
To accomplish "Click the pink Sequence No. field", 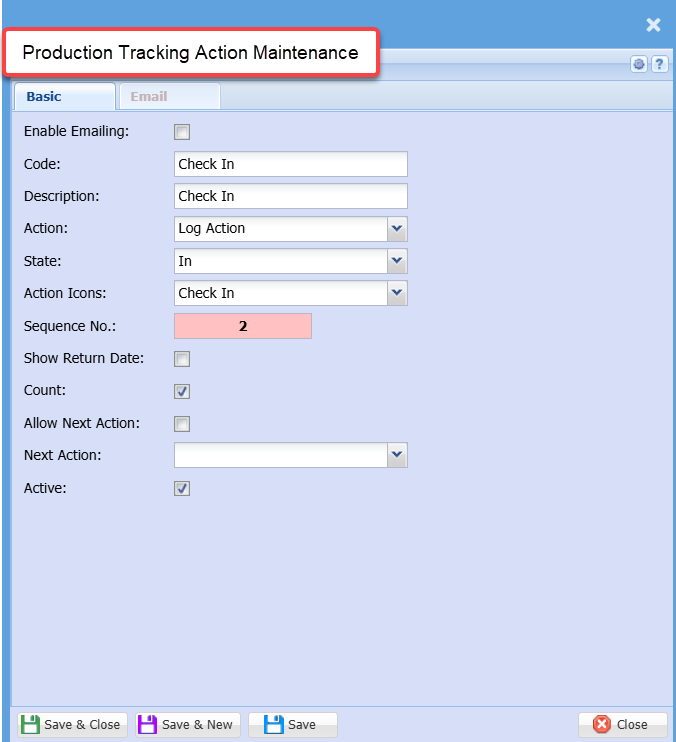I will click(x=243, y=326).
